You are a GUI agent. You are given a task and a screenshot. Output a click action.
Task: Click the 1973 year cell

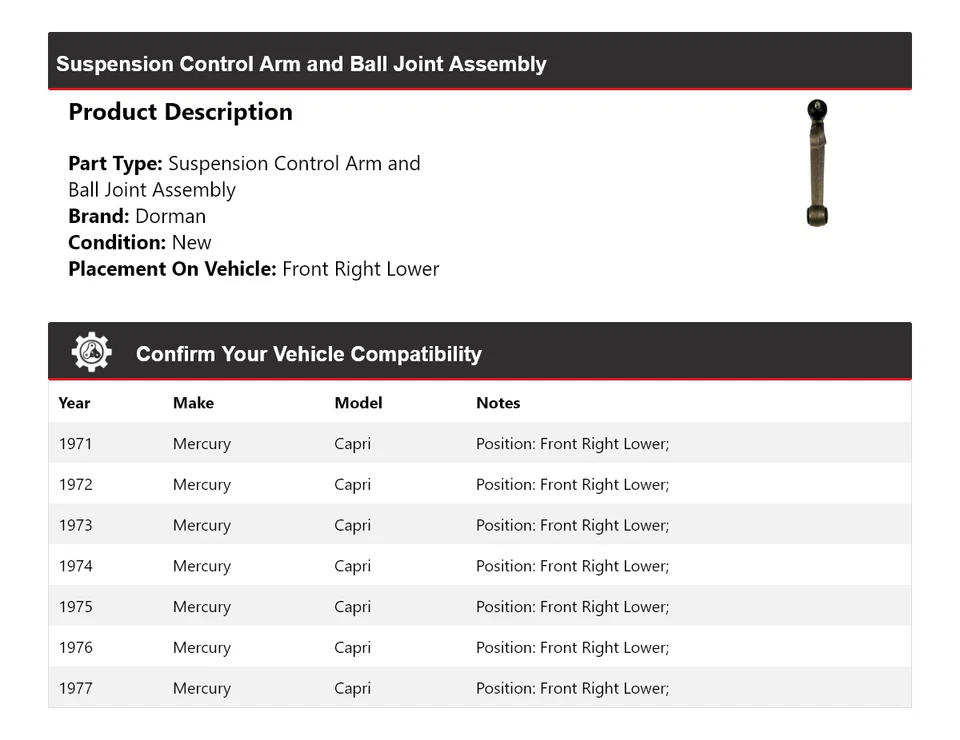[x=75, y=525]
